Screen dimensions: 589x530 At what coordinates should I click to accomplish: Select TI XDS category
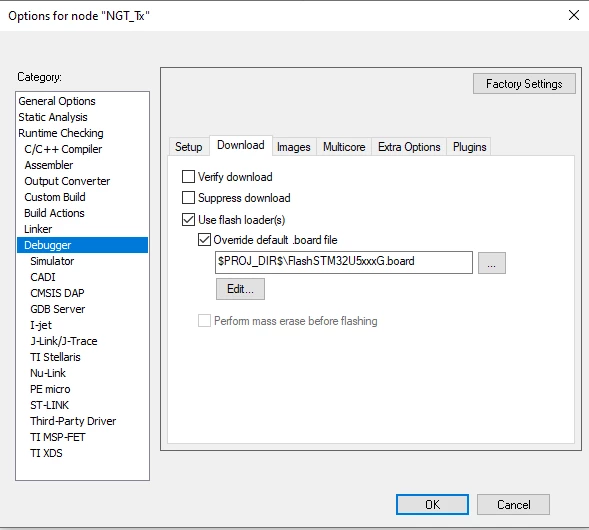tap(82, 453)
